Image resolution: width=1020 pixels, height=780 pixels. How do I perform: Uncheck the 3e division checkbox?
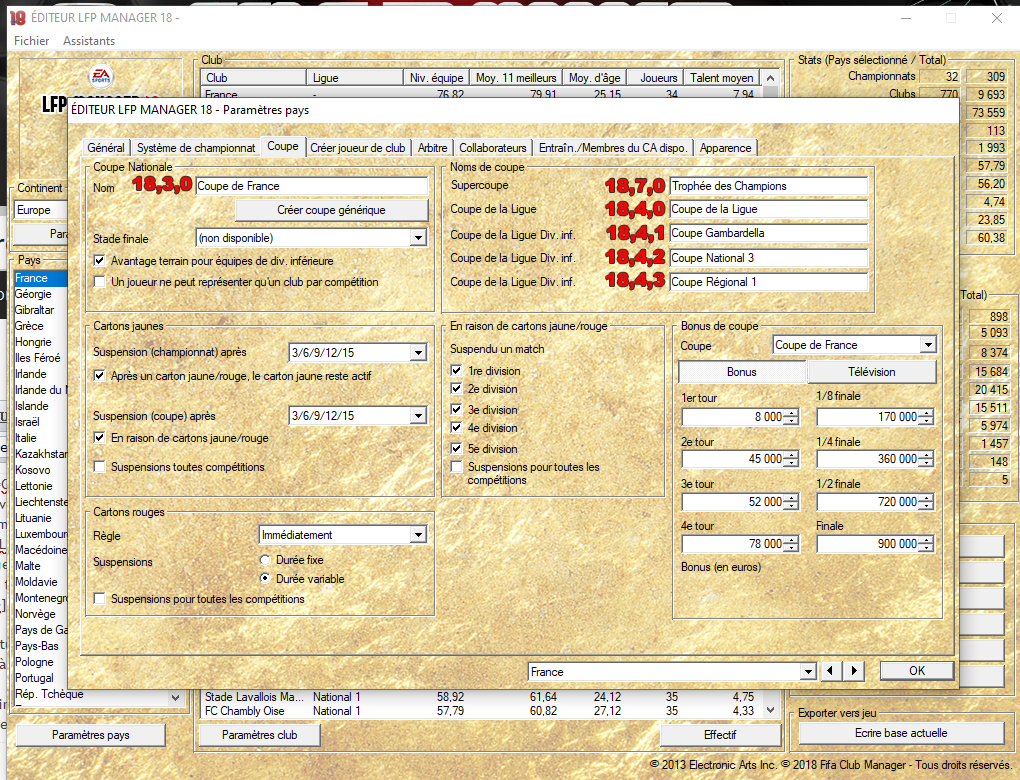pyautogui.click(x=457, y=410)
